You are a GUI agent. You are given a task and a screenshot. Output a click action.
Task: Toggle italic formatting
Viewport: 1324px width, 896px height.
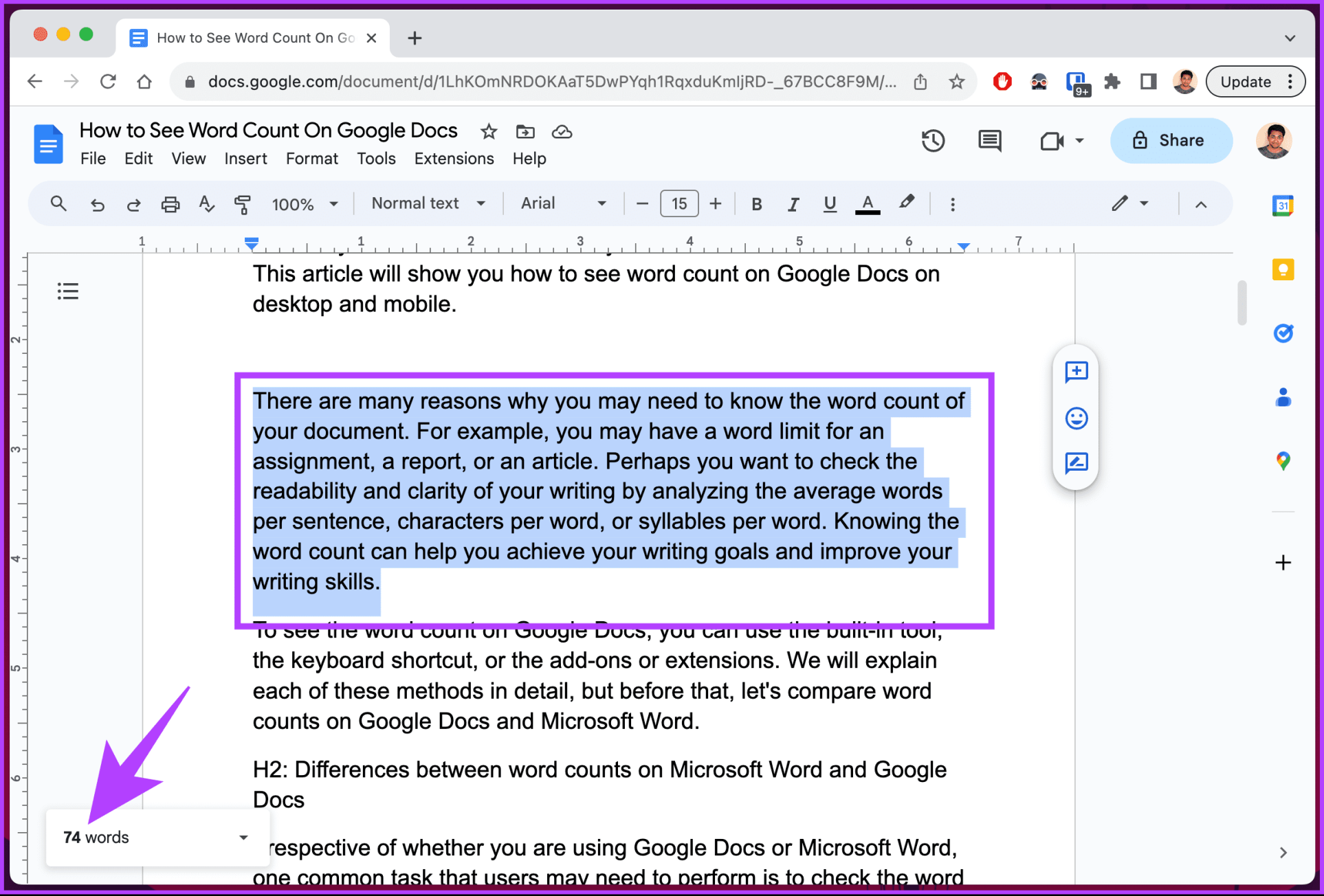click(793, 204)
